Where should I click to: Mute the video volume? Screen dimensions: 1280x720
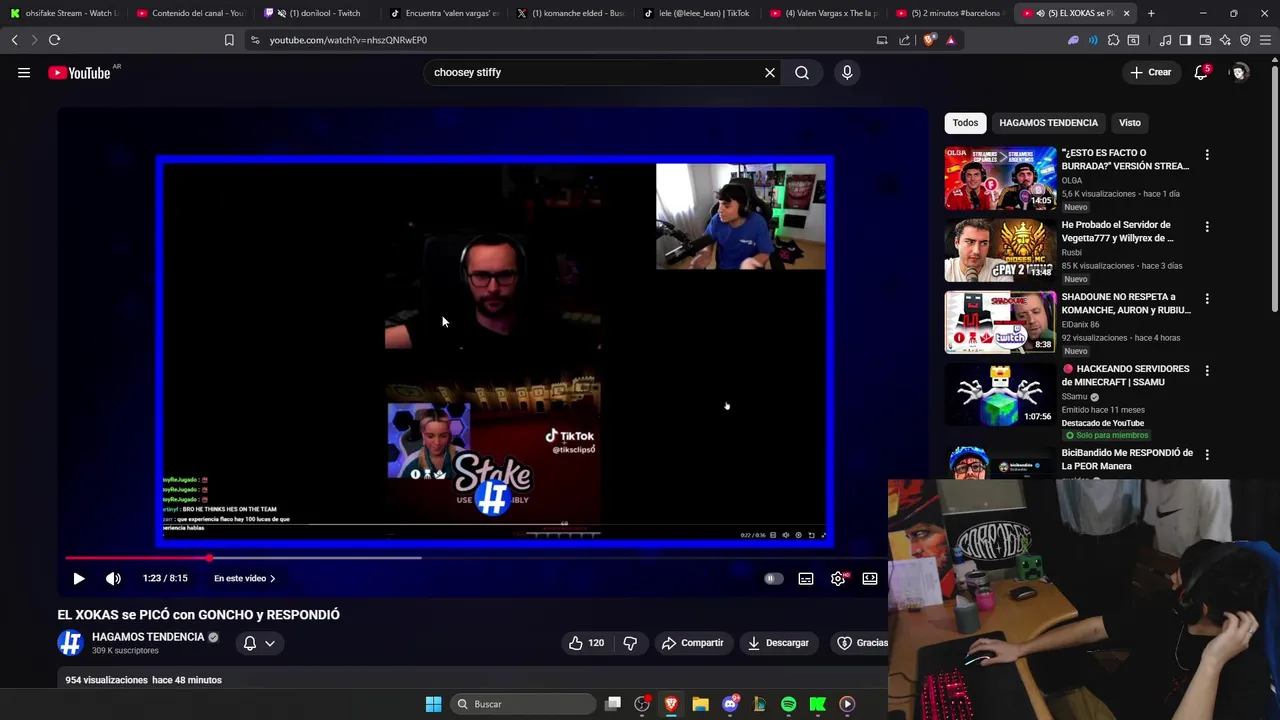click(x=113, y=578)
